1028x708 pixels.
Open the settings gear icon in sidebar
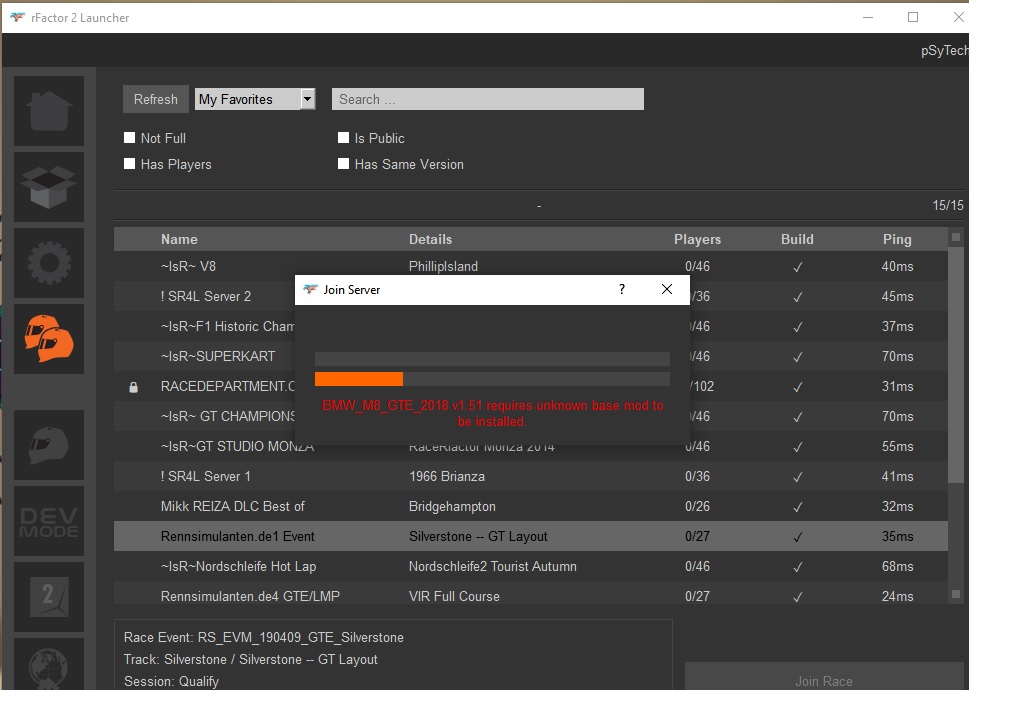click(49, 263)
